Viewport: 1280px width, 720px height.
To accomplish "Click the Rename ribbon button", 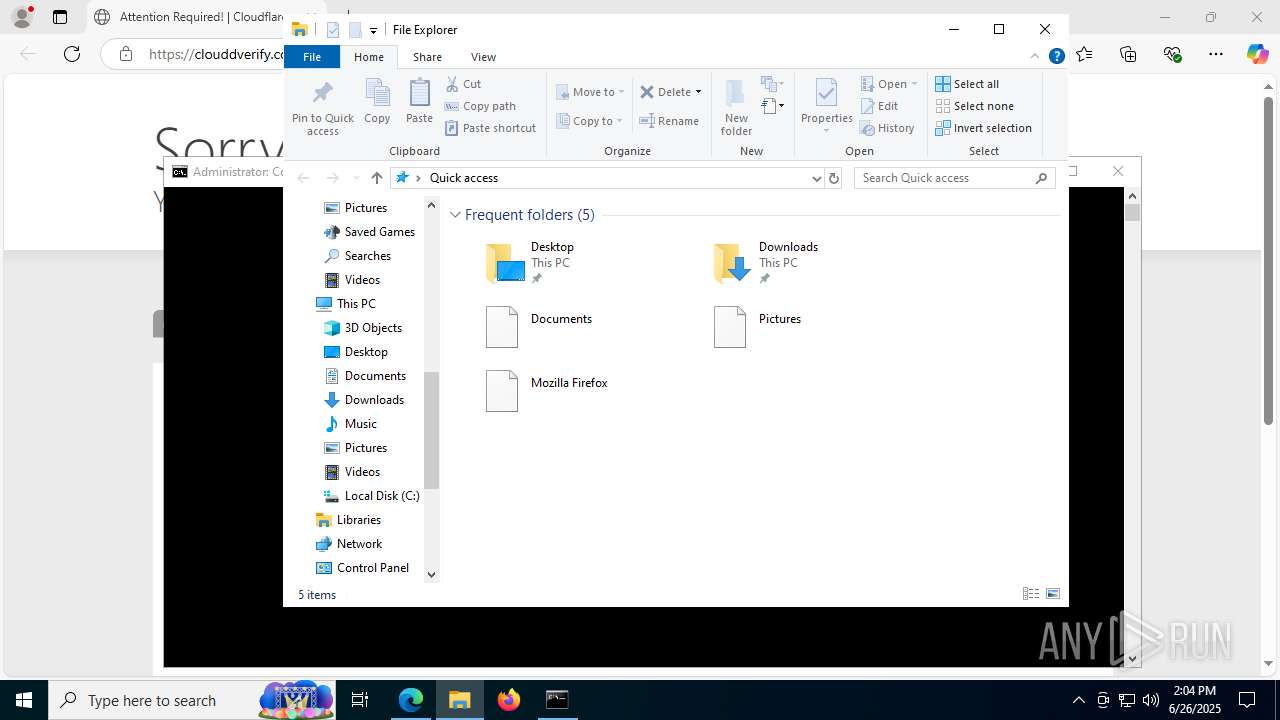I will coord(670,121).
